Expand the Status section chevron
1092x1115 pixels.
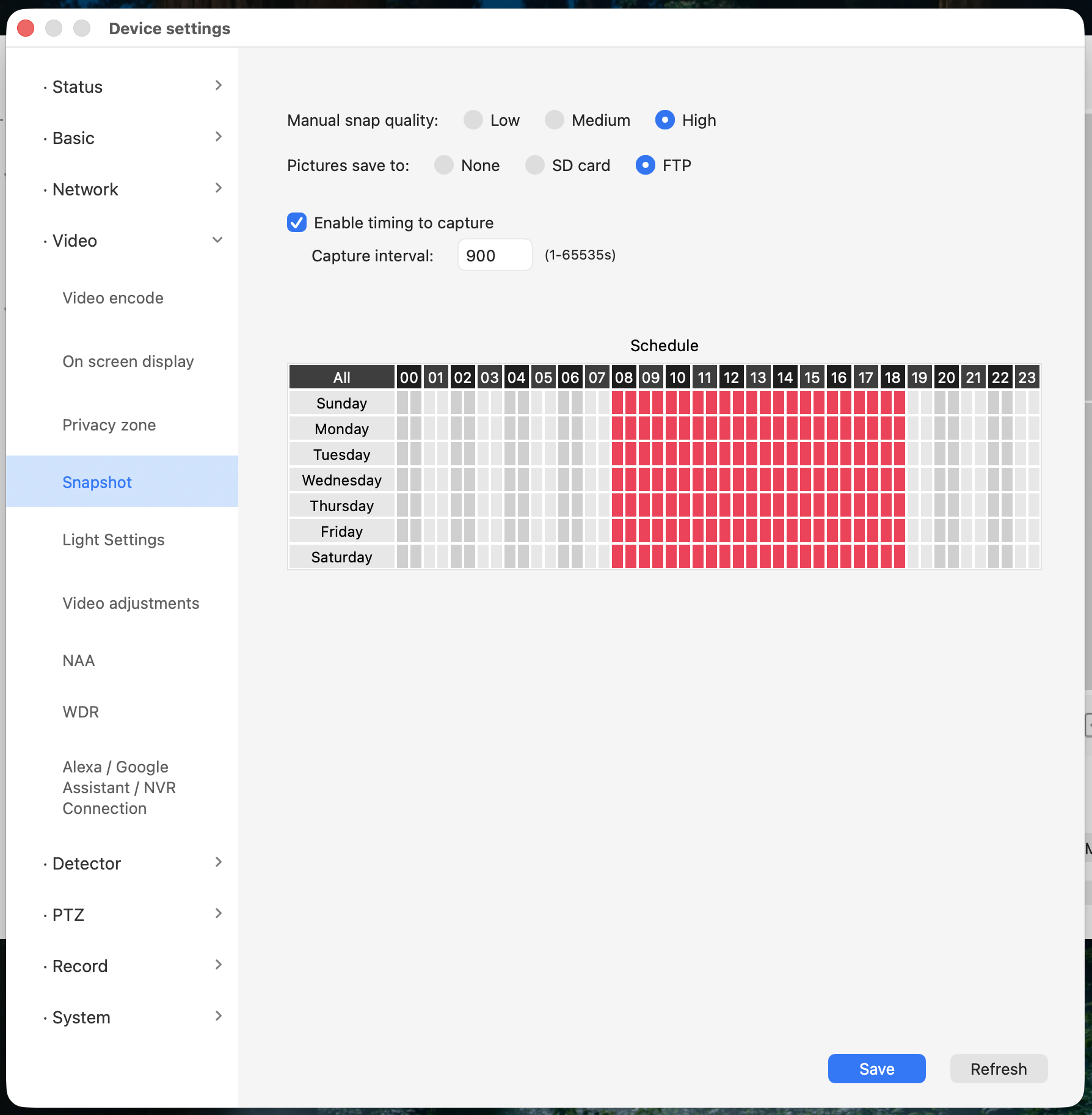tap(218, 86)
